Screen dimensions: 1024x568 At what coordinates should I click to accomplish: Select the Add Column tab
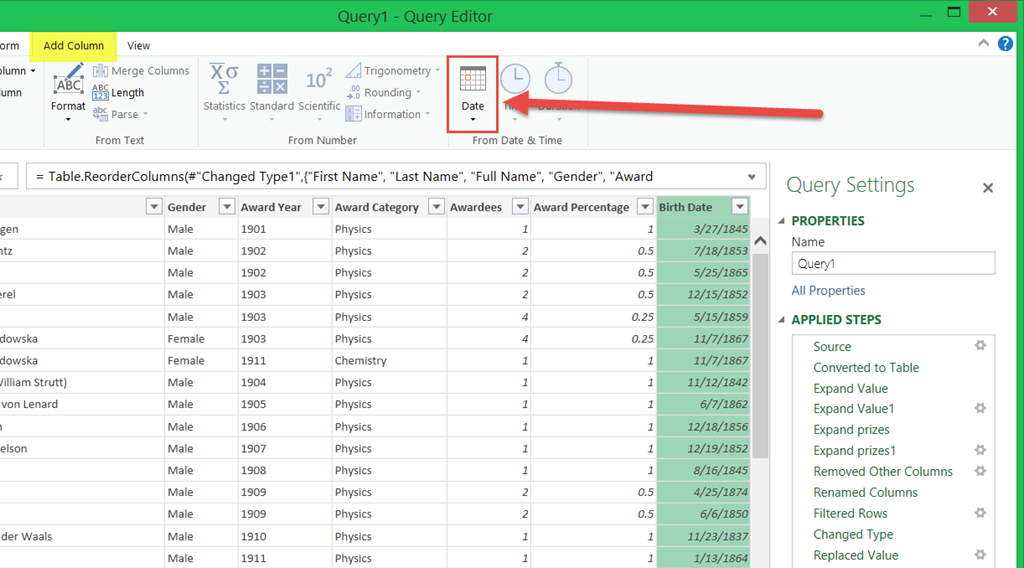pos(74,46)
